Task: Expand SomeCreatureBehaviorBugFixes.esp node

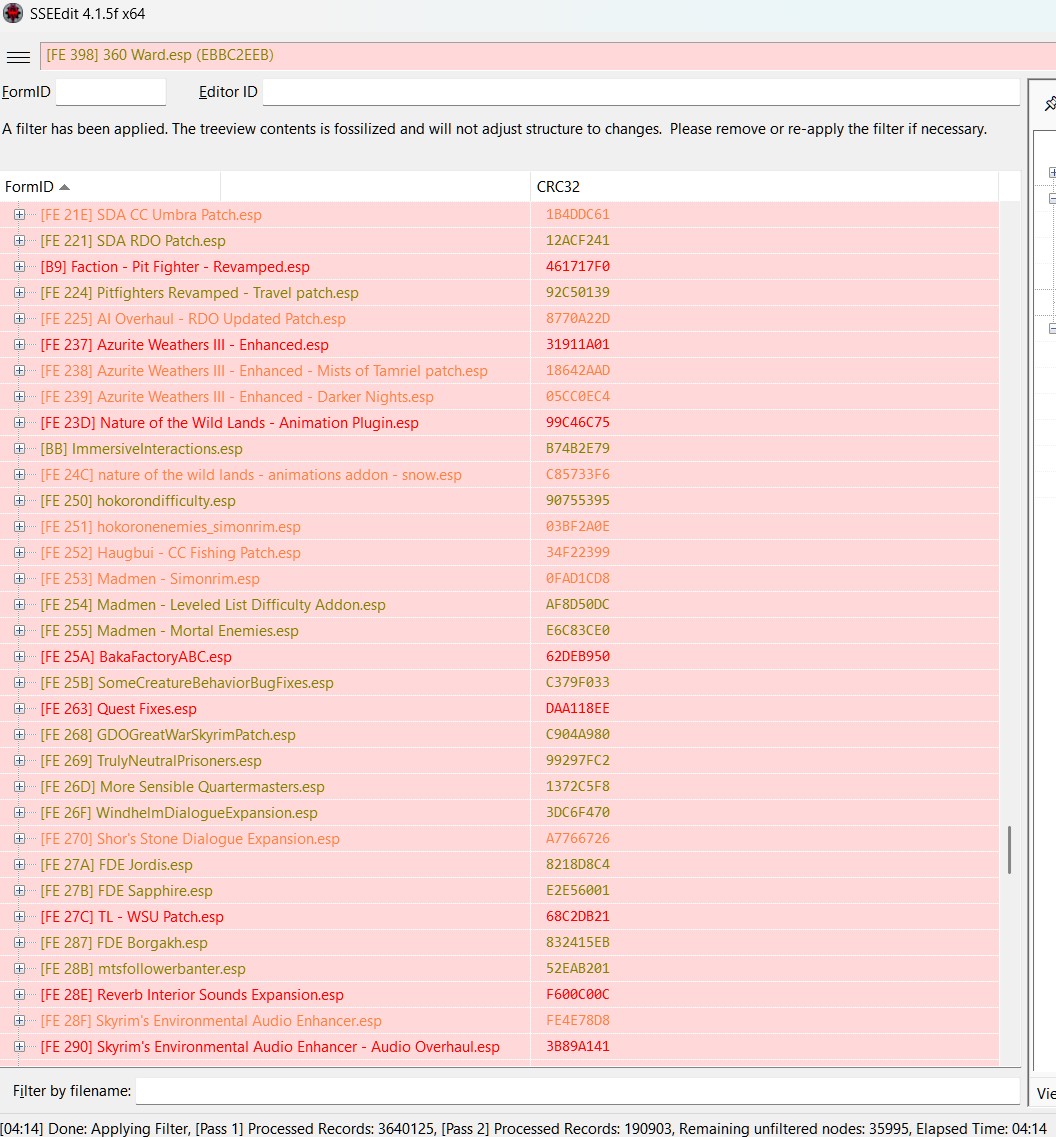Action: 20,683
